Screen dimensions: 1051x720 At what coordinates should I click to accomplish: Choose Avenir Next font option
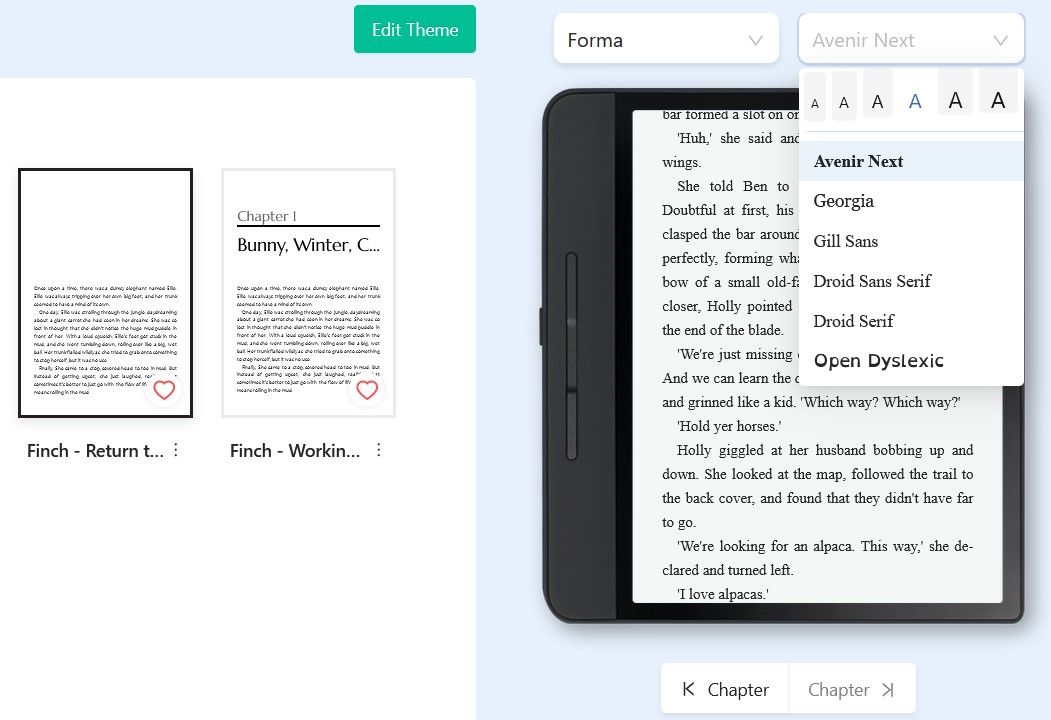[x=911, y=161]
